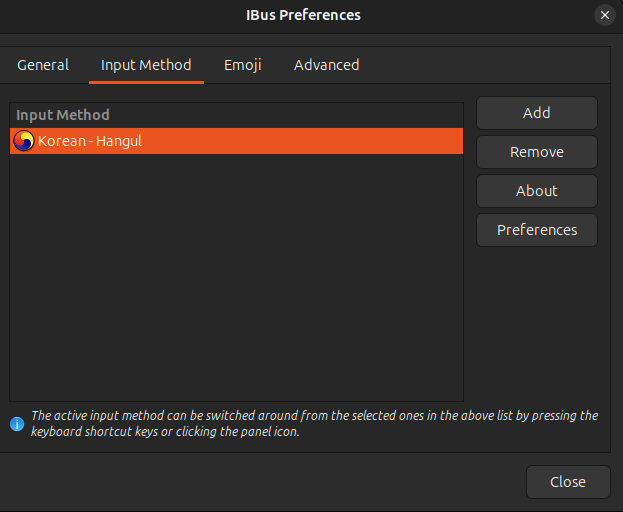Select the Input Method tab
This screenshot has height=512, width=623.
tap(146, 65)
